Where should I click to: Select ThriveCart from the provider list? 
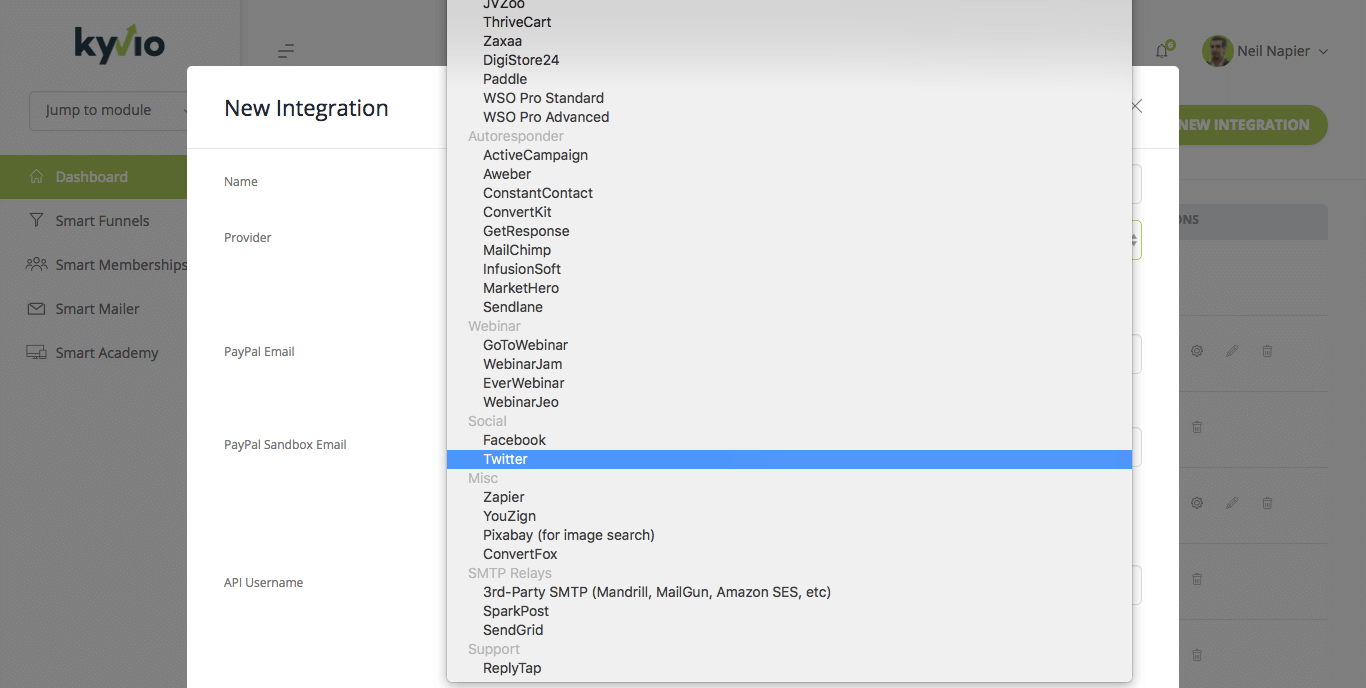[789, 22]
